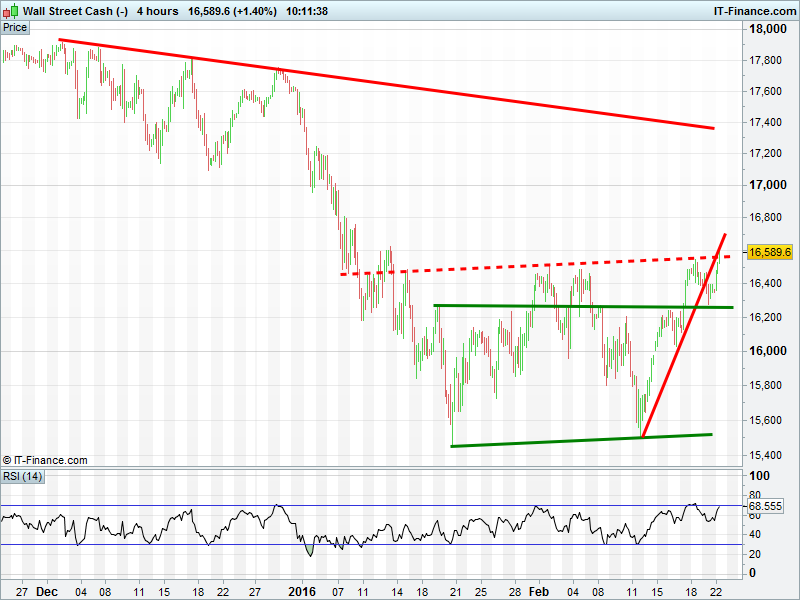Click the 16,400 price axis label
Screen dimensions: 800x600
[x=765, y=283]
